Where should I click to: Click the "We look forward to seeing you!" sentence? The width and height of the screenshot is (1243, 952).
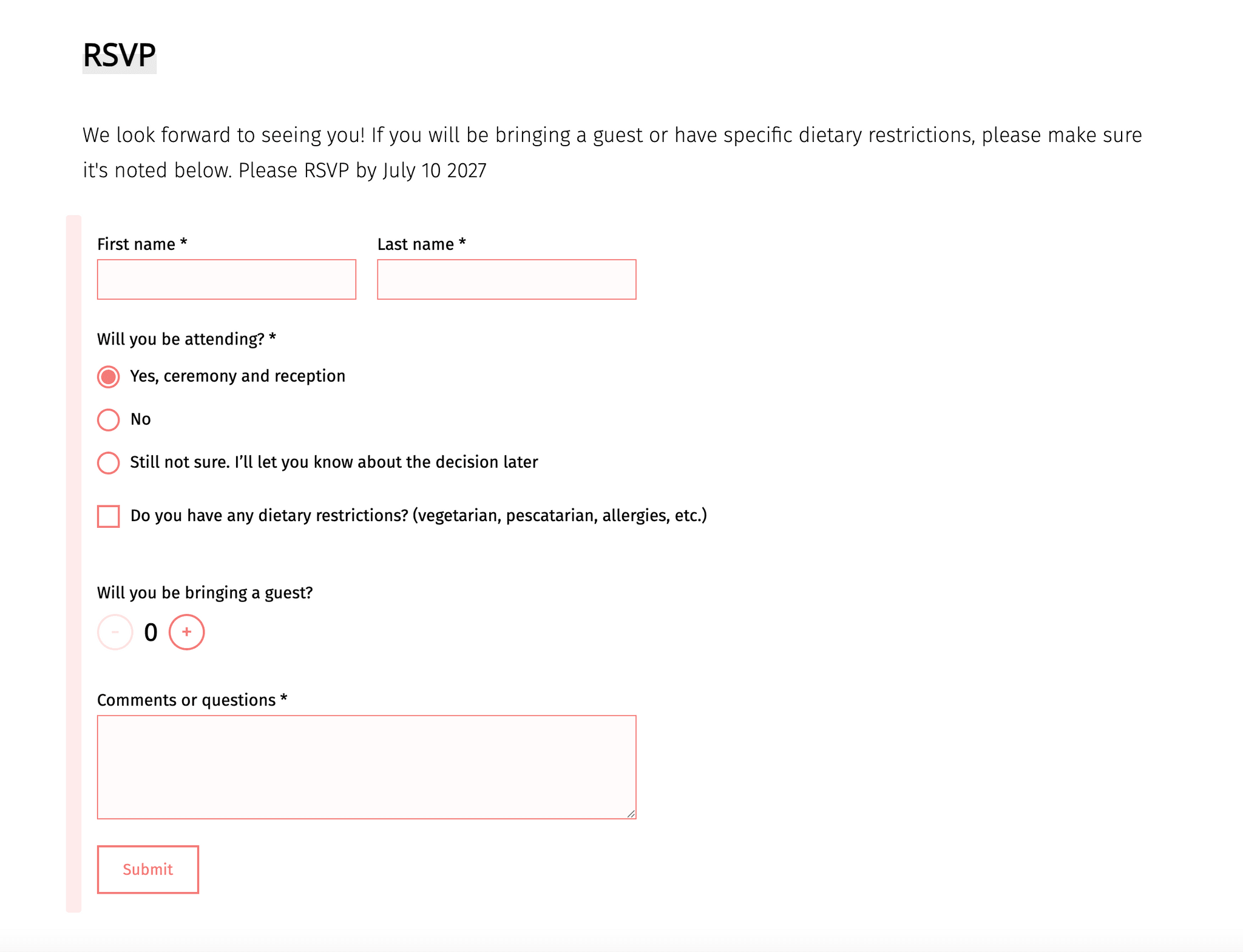pos(223,135)
